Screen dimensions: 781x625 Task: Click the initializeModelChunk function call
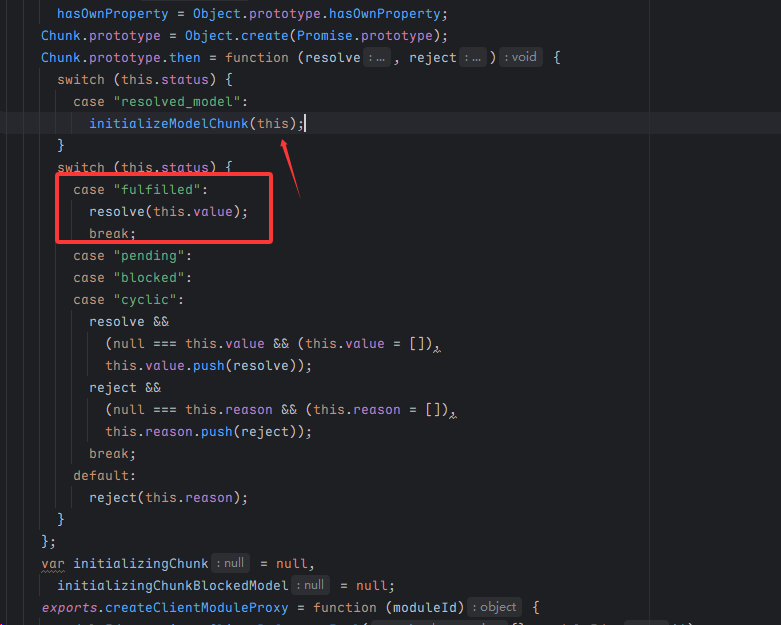click(x=169, y=123)
